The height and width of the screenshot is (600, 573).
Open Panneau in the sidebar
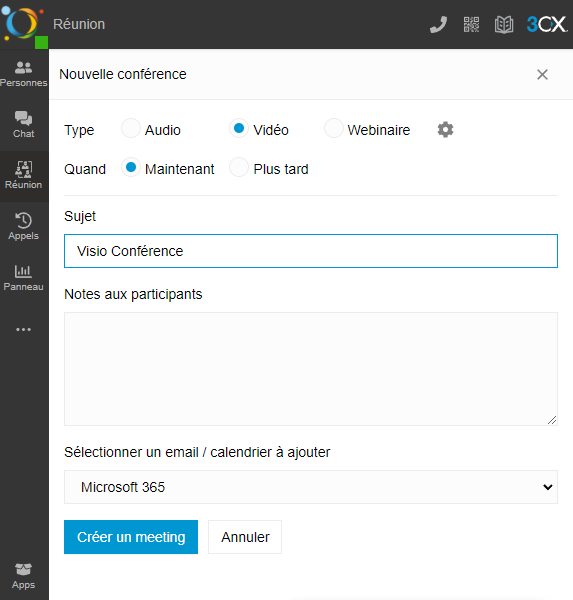24,278
